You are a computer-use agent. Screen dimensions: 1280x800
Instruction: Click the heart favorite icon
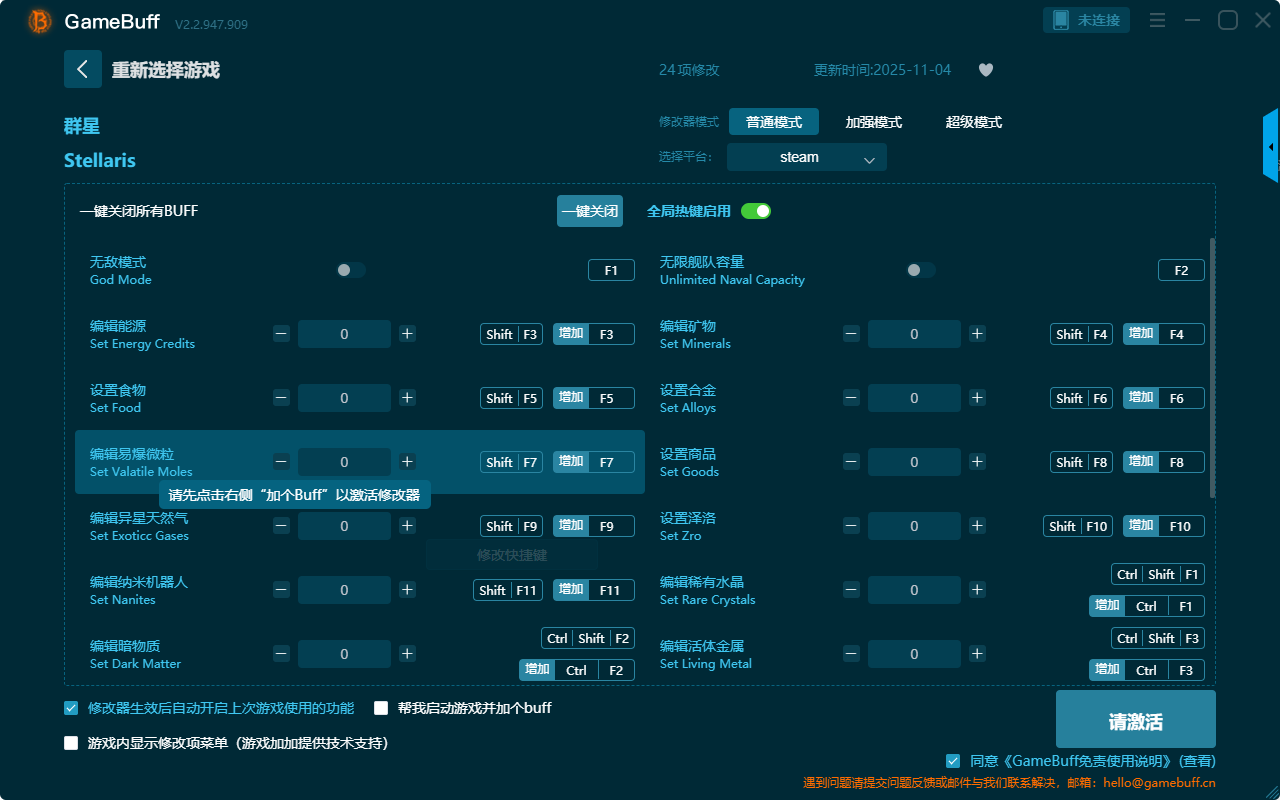point(985,70)
